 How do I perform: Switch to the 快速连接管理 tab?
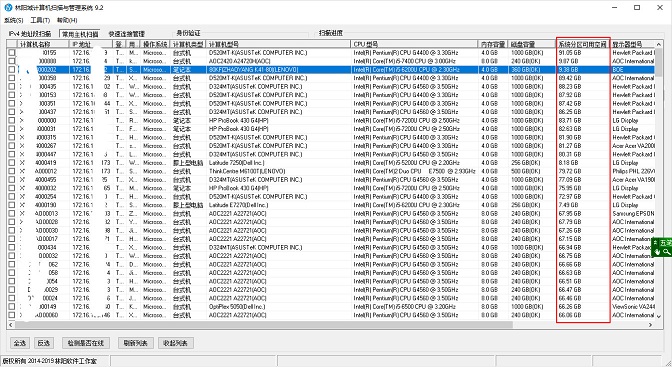click(x=126, y=33)
